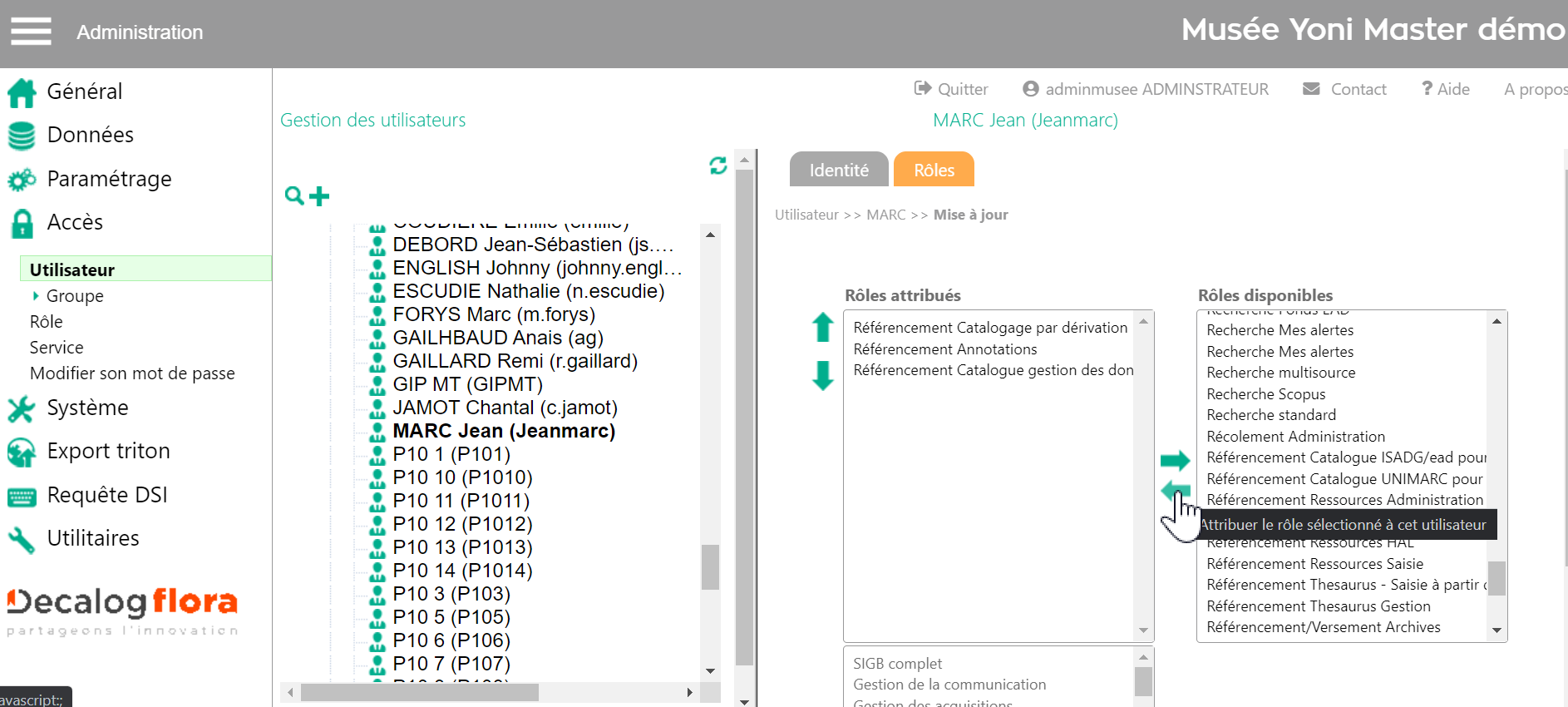Click the Quitter link

[951, 89]
